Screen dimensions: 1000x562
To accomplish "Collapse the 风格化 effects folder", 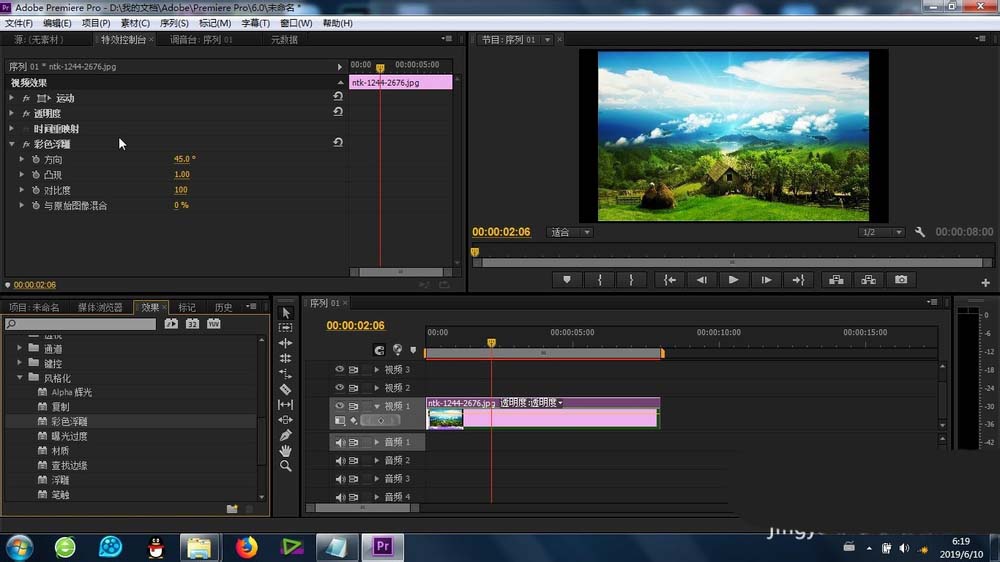I will coord(19,378).
